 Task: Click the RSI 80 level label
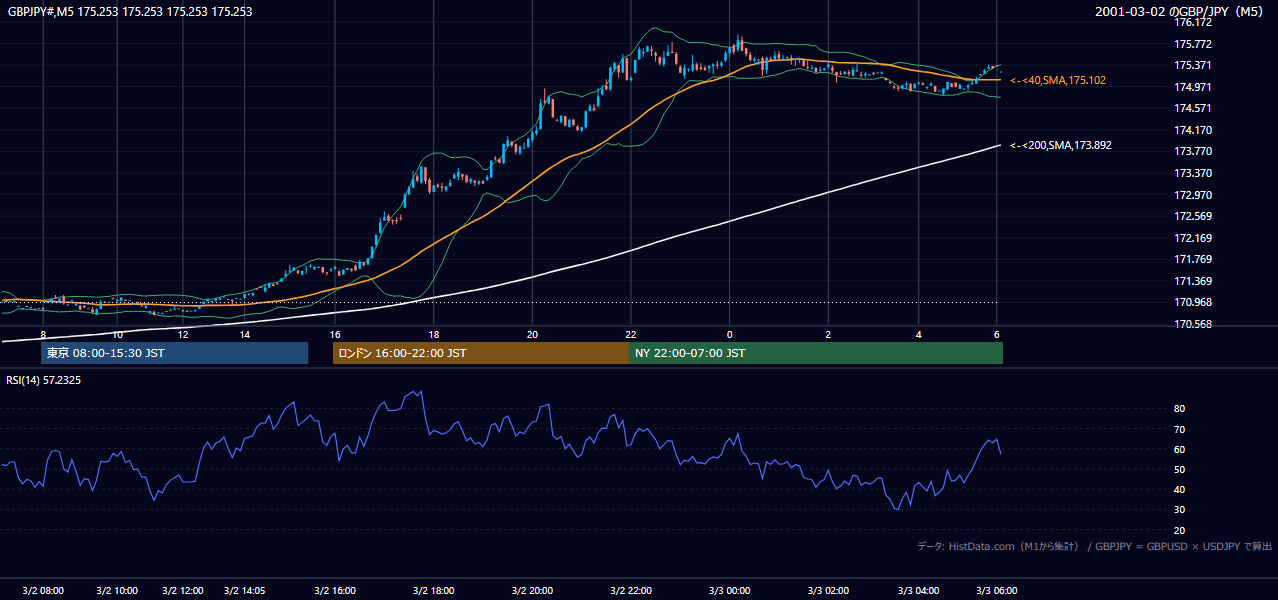tap(1180, 409)
